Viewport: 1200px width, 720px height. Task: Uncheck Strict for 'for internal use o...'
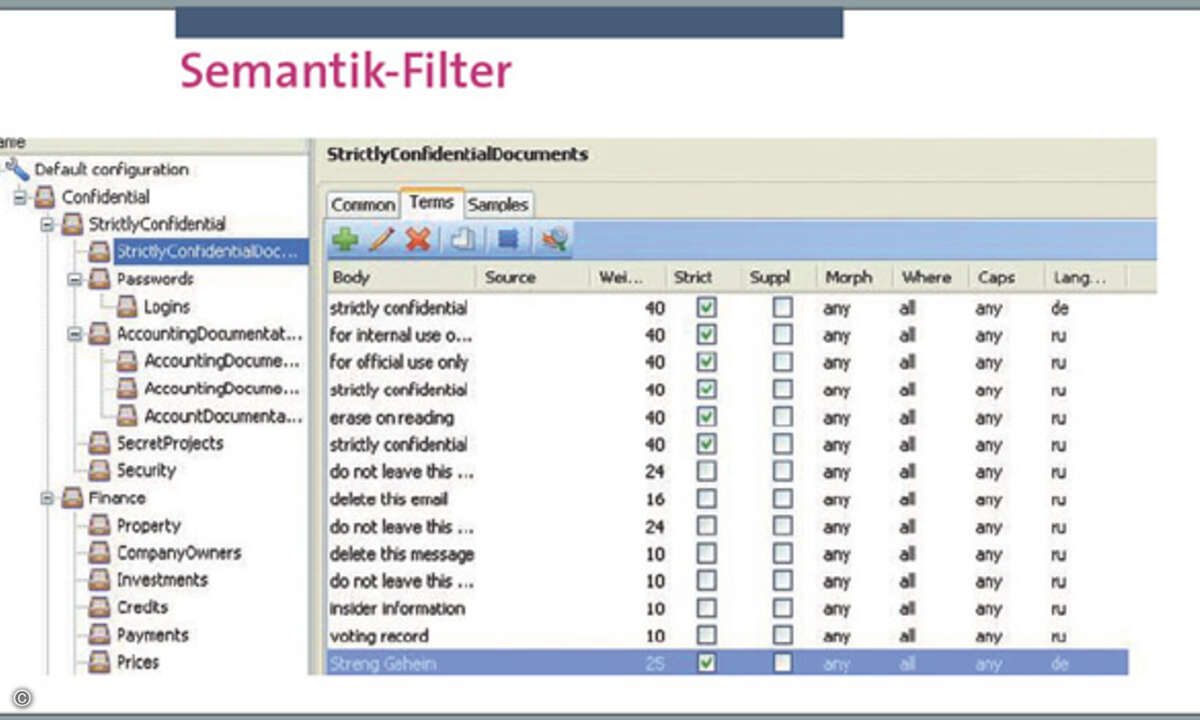706,335
